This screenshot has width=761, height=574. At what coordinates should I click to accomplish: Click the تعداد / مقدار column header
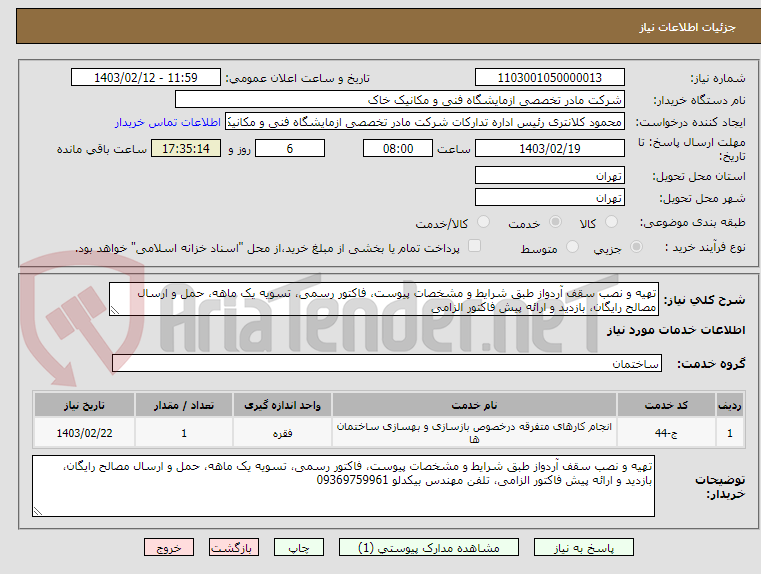click(184, 405)
